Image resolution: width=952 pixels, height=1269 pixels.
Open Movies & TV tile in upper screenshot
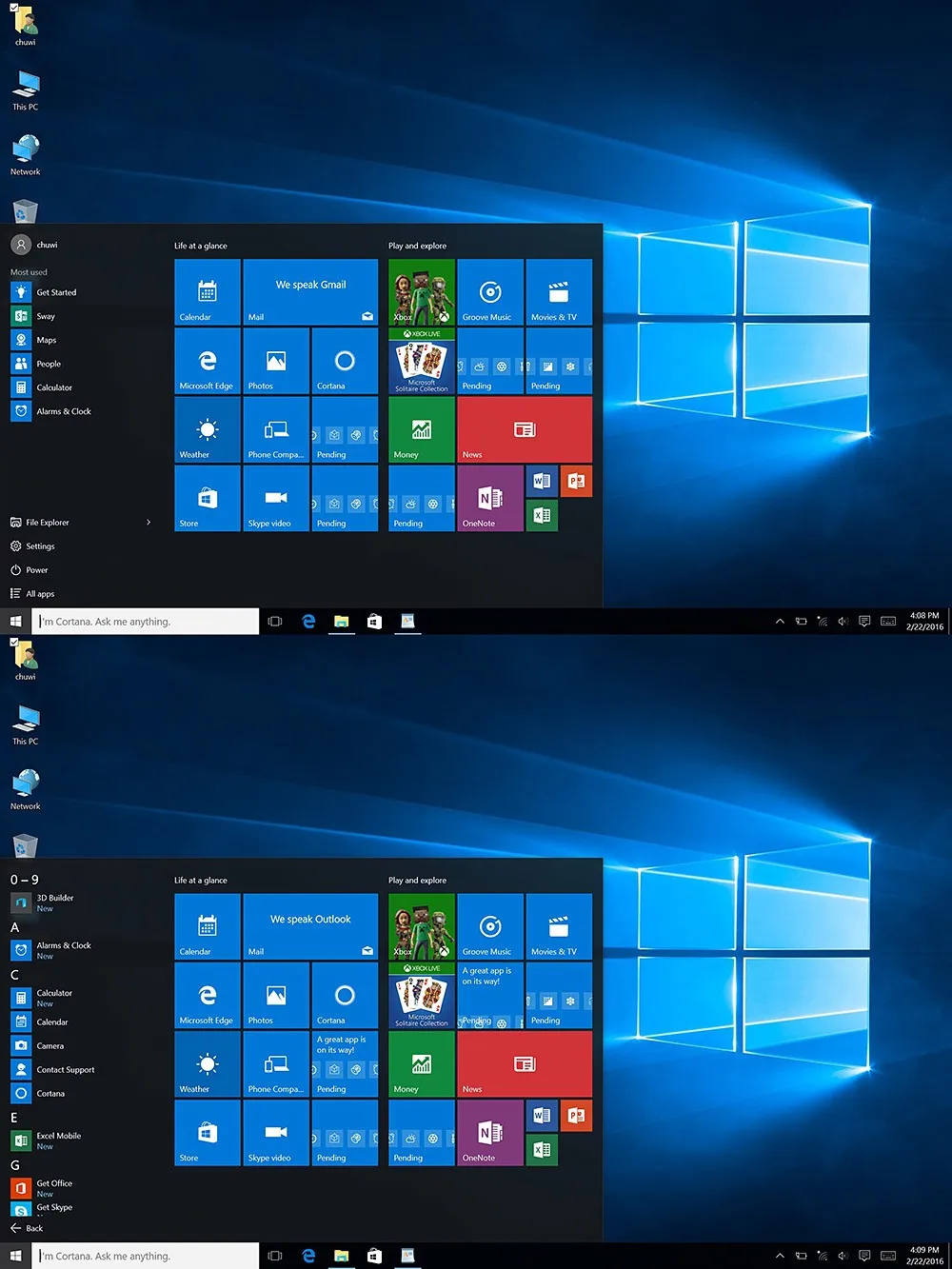559,292
